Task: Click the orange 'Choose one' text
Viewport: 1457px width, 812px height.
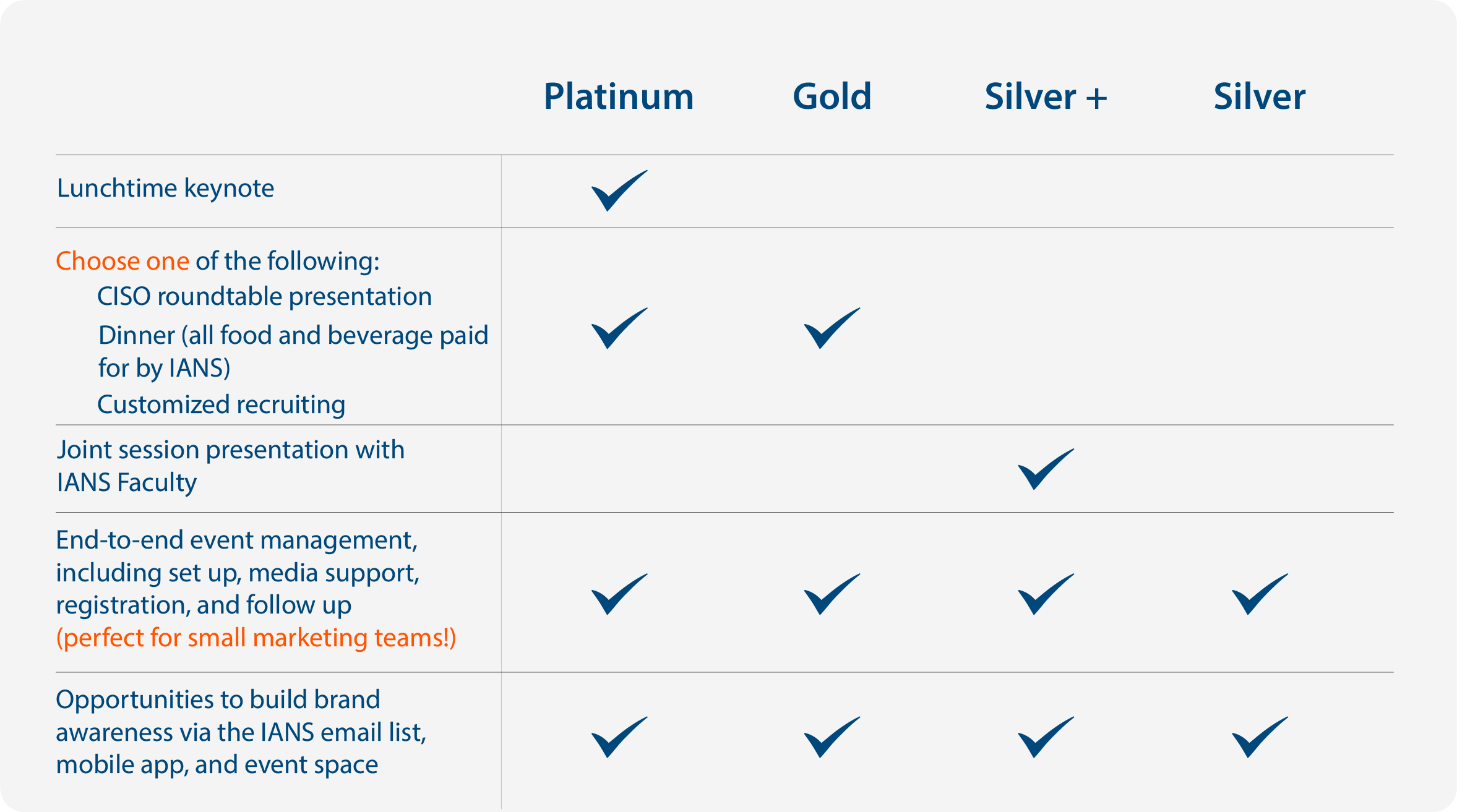Action: pos(122,261)
